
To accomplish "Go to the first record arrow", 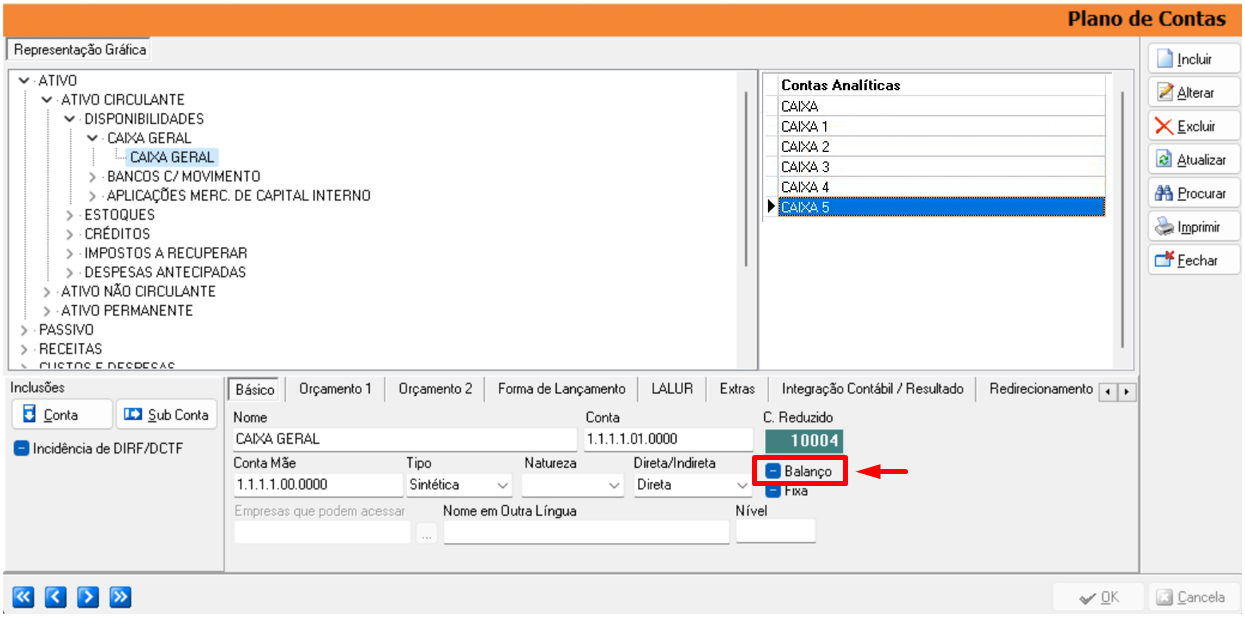I will pyautogui.click(x=24, y=597).
